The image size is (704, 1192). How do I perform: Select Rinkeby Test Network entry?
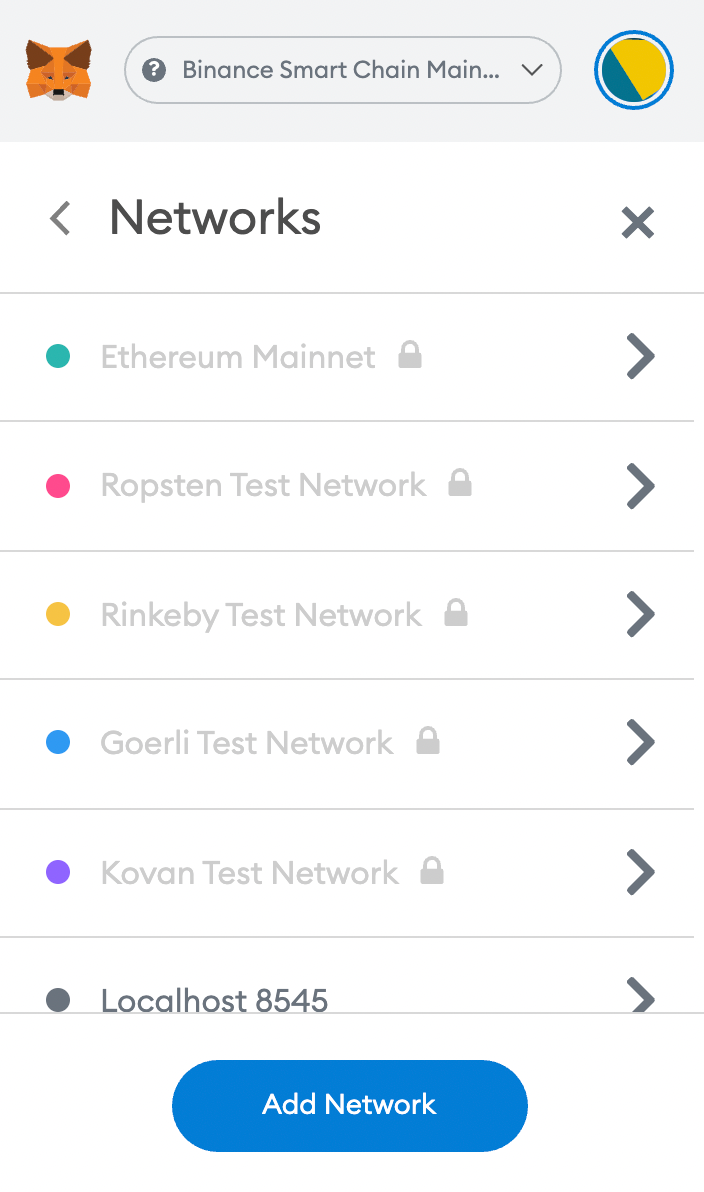click(x=347, y=614)
